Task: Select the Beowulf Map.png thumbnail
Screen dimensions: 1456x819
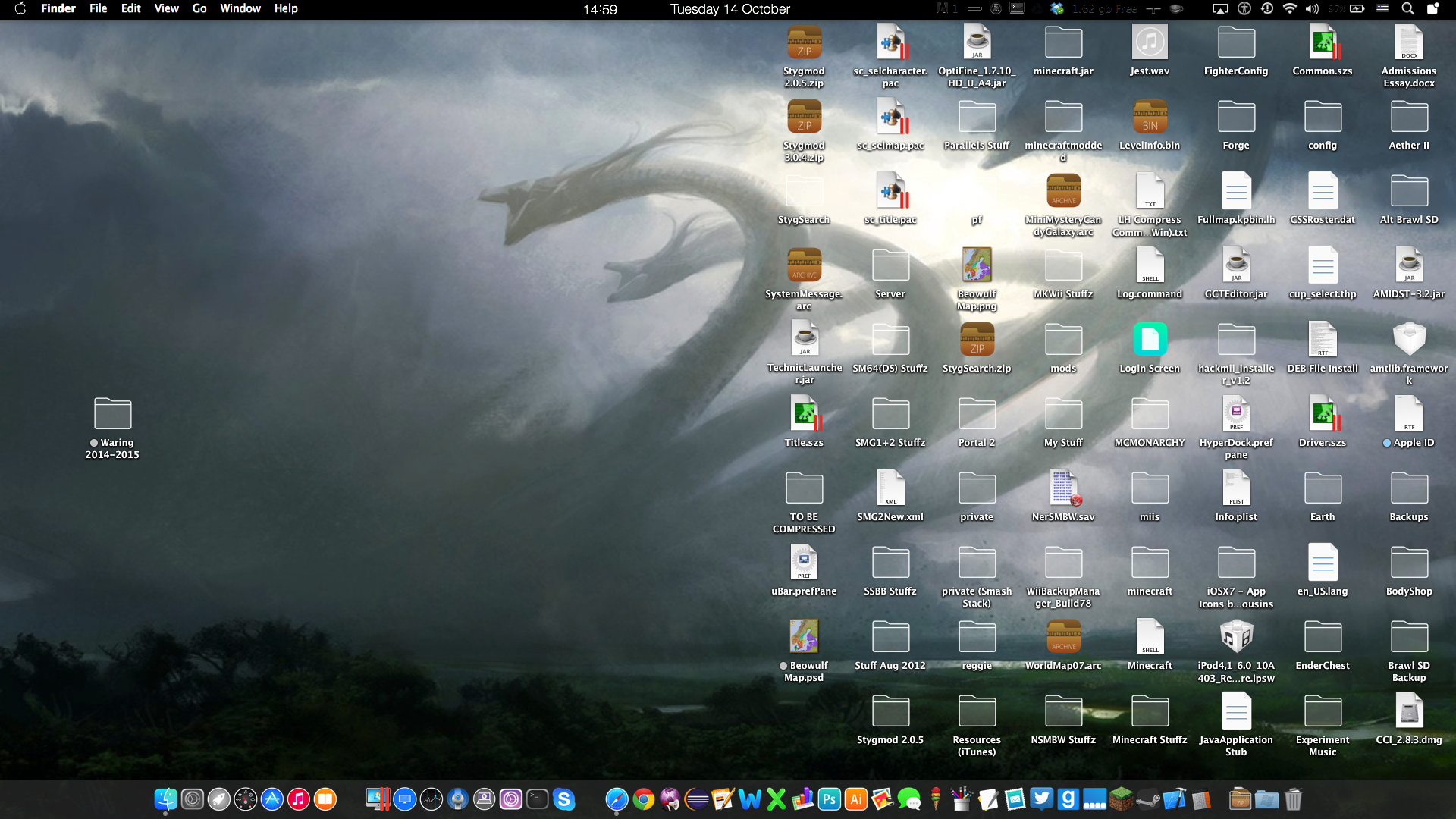Action: pyautogui.click(x=977, y=265)
